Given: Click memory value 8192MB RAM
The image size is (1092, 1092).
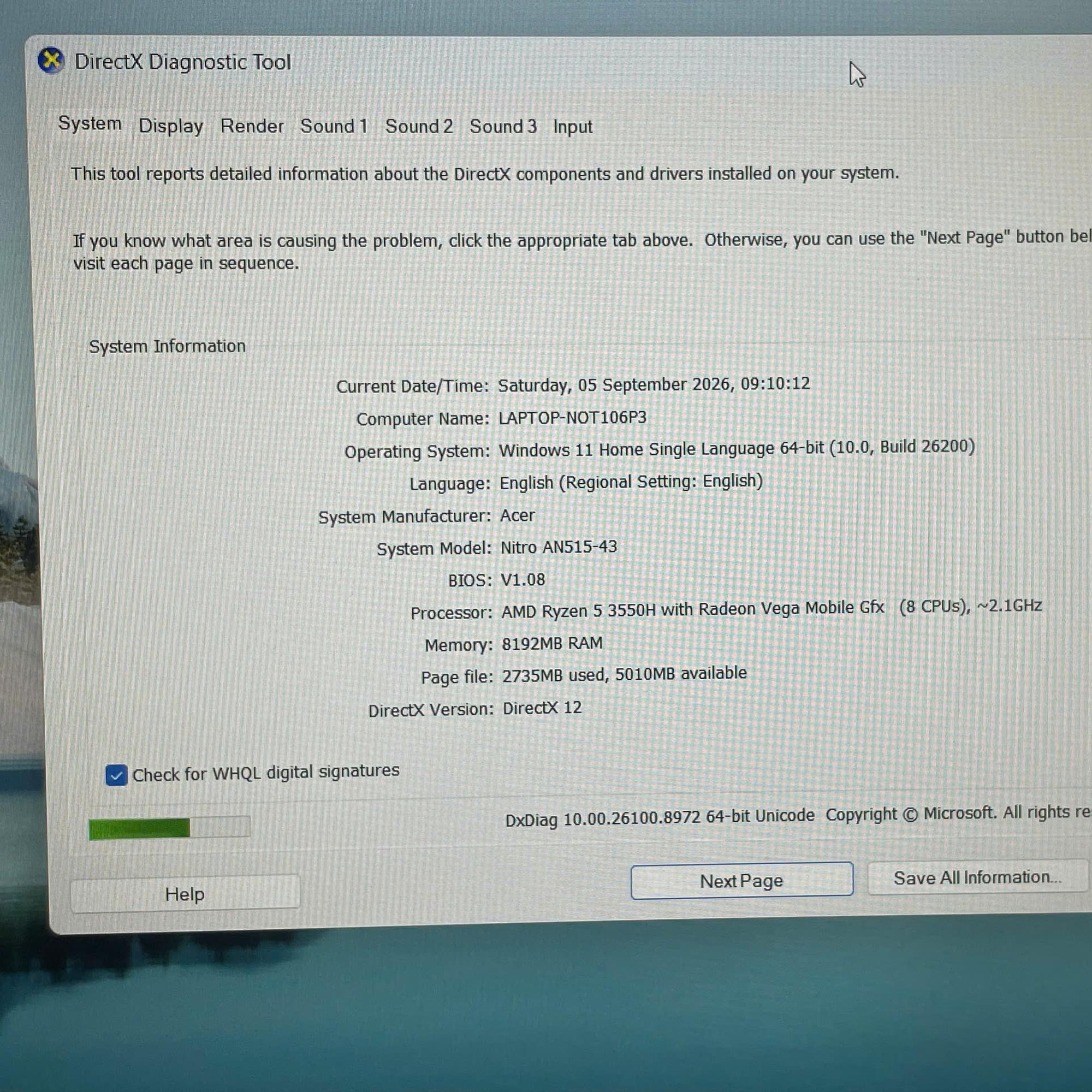Looking at the screenshot, I should 552,643.
